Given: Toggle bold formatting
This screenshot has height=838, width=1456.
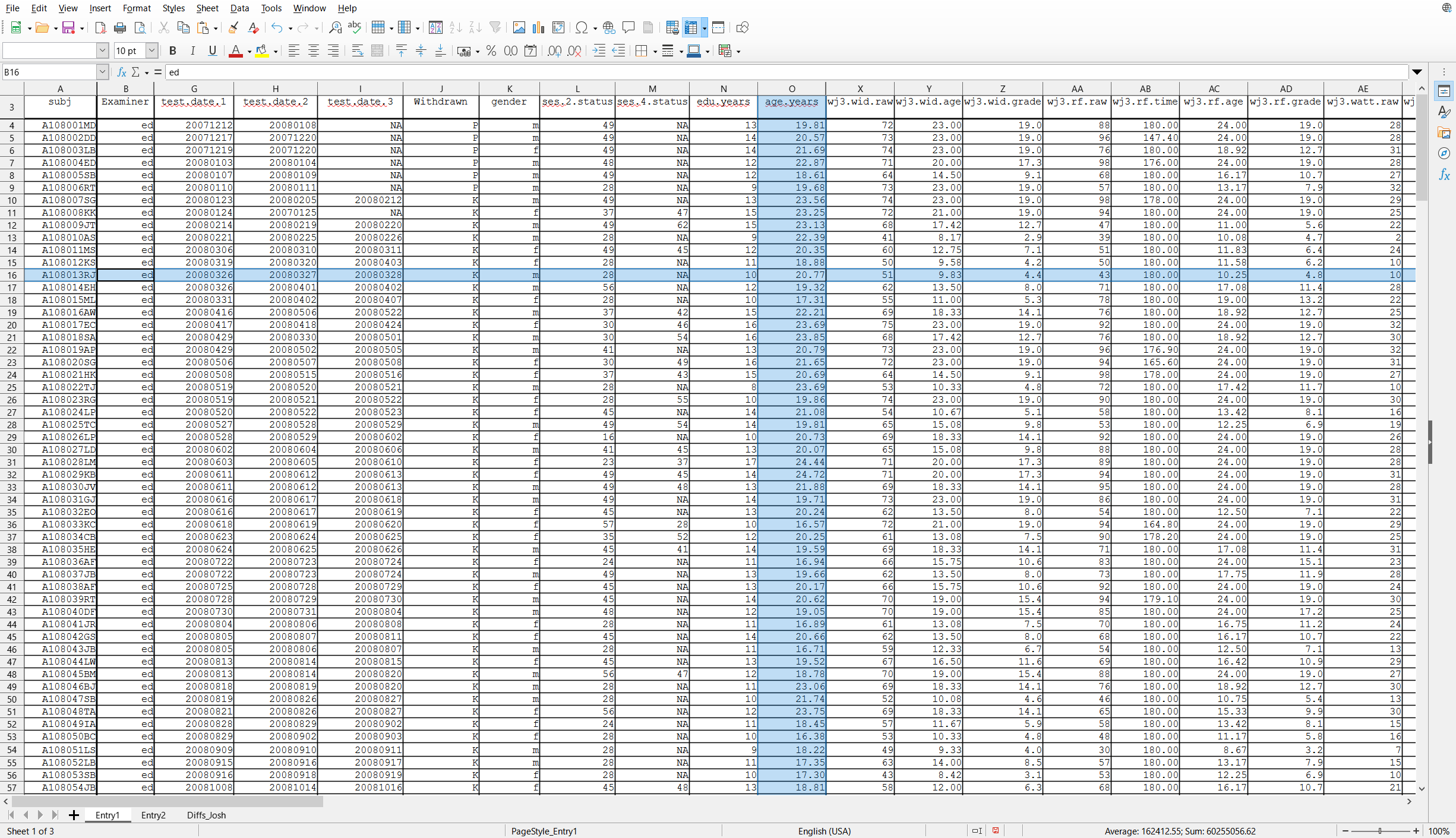Looking at the screenshot, I should 172,51.
